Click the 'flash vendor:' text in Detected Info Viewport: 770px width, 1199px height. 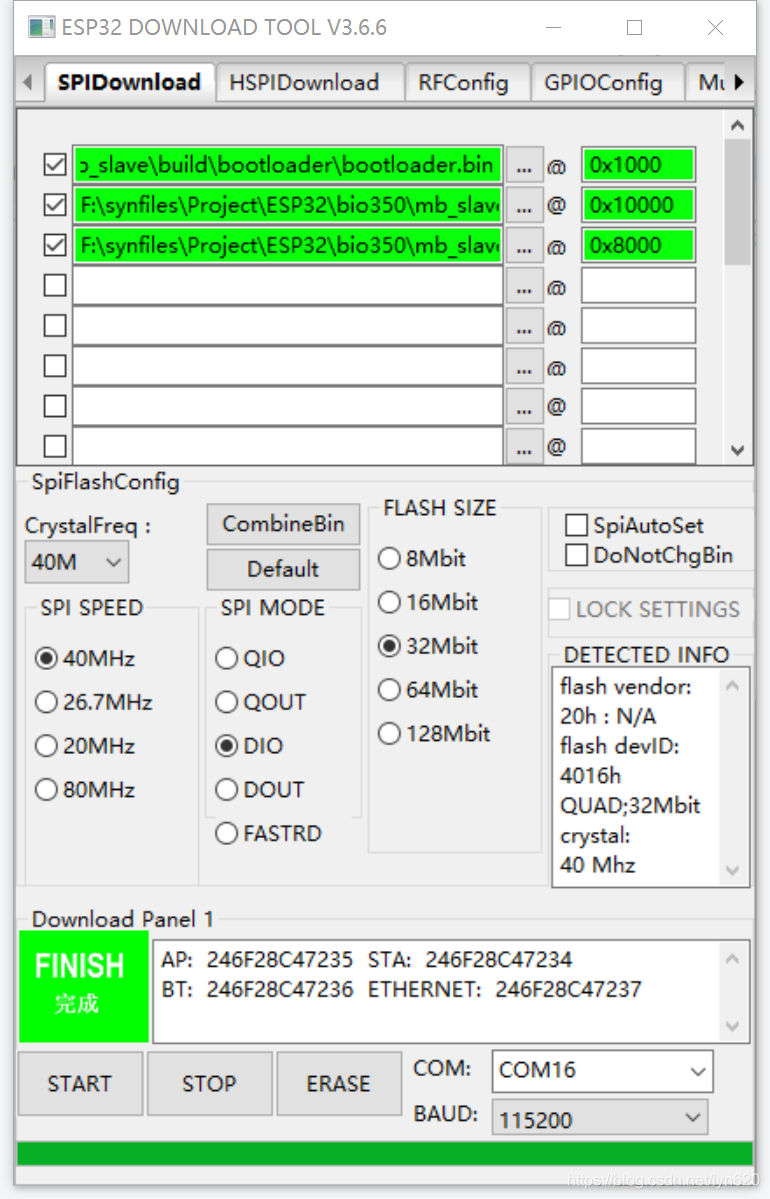coord(625,687)
